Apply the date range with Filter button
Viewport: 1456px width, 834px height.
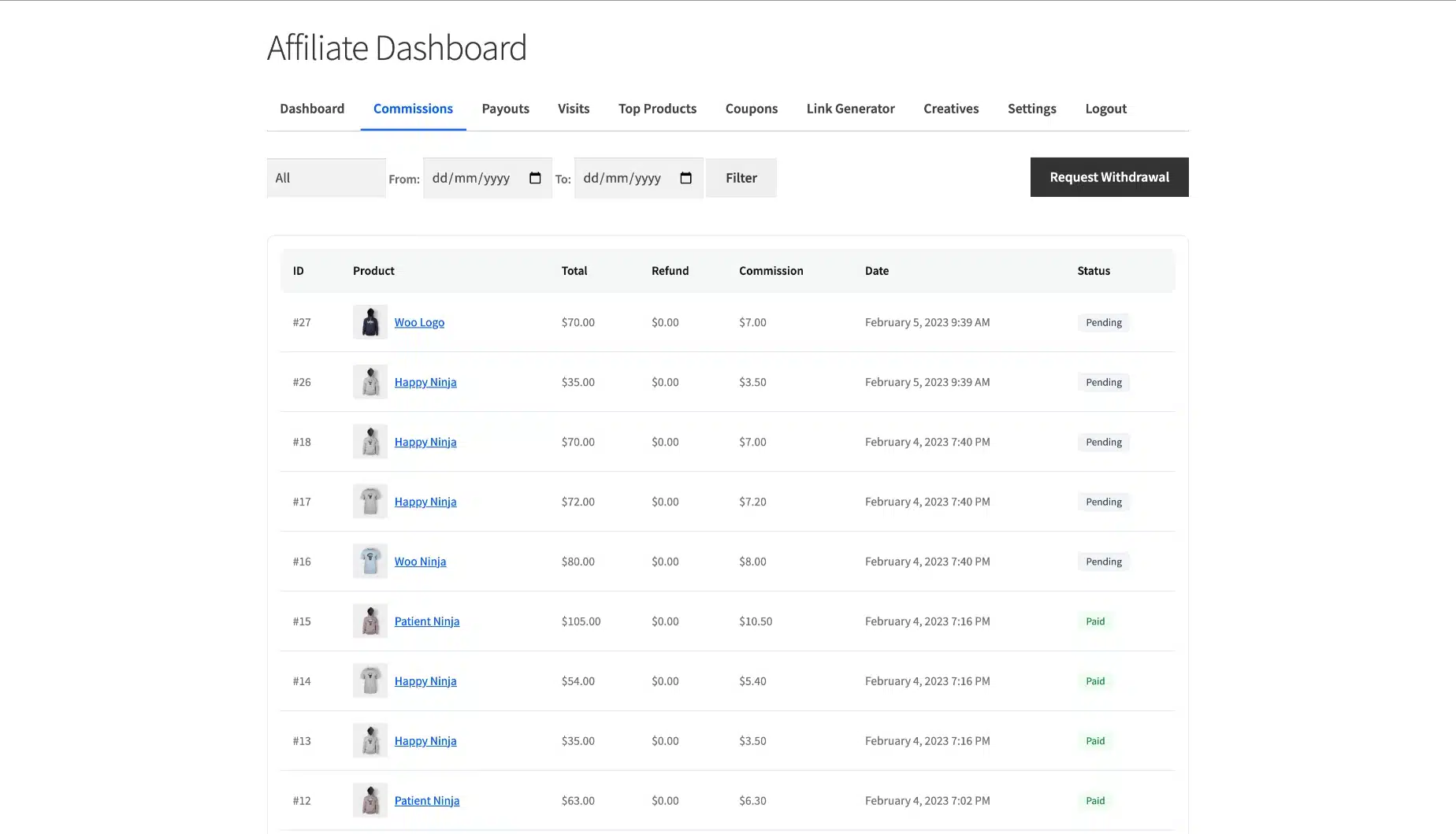coord(741,178)
